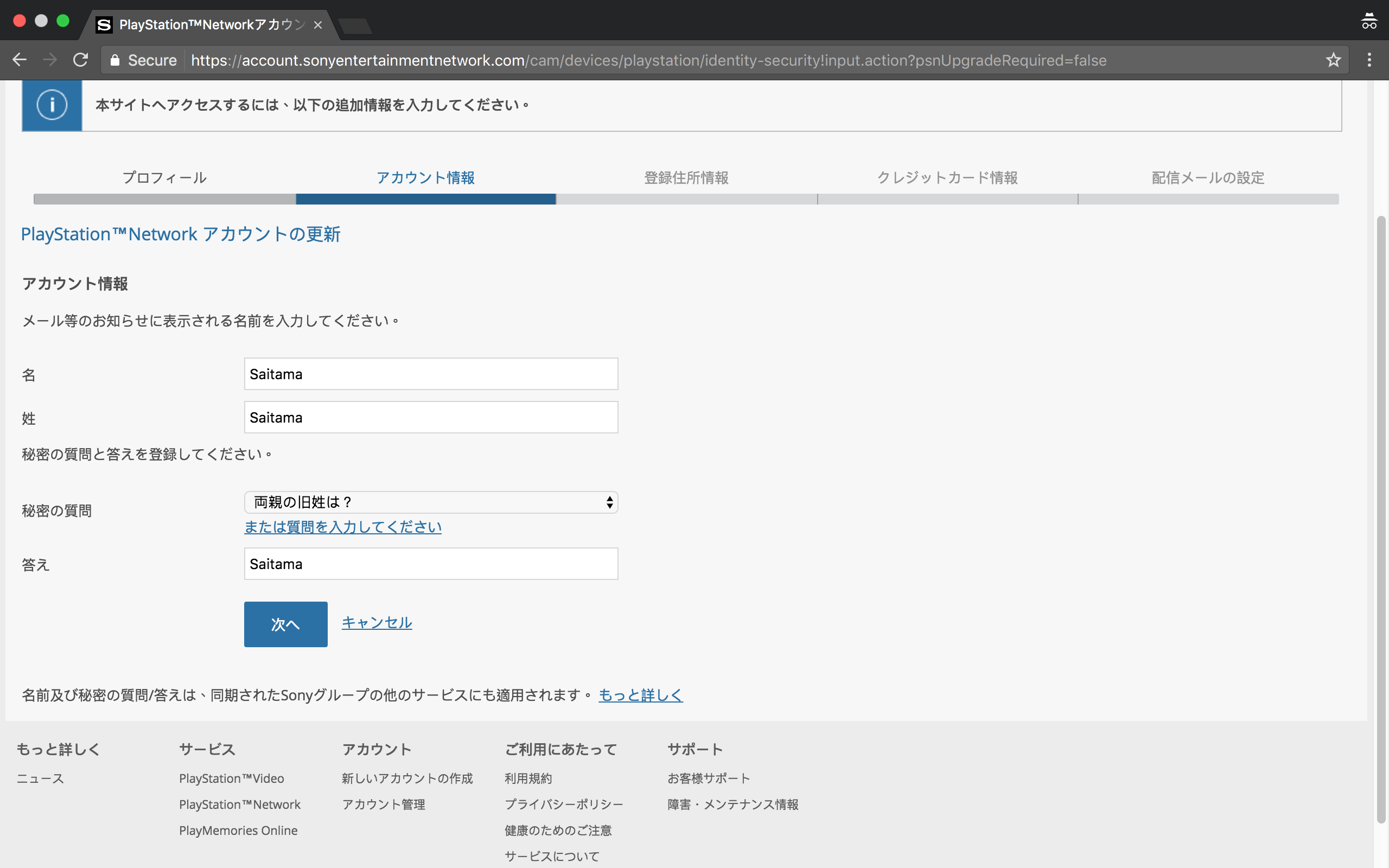The width and height of the screenshot is (1389, 868).
Task: Select the アカウント情報 step tab
Action: click(425, 178)
